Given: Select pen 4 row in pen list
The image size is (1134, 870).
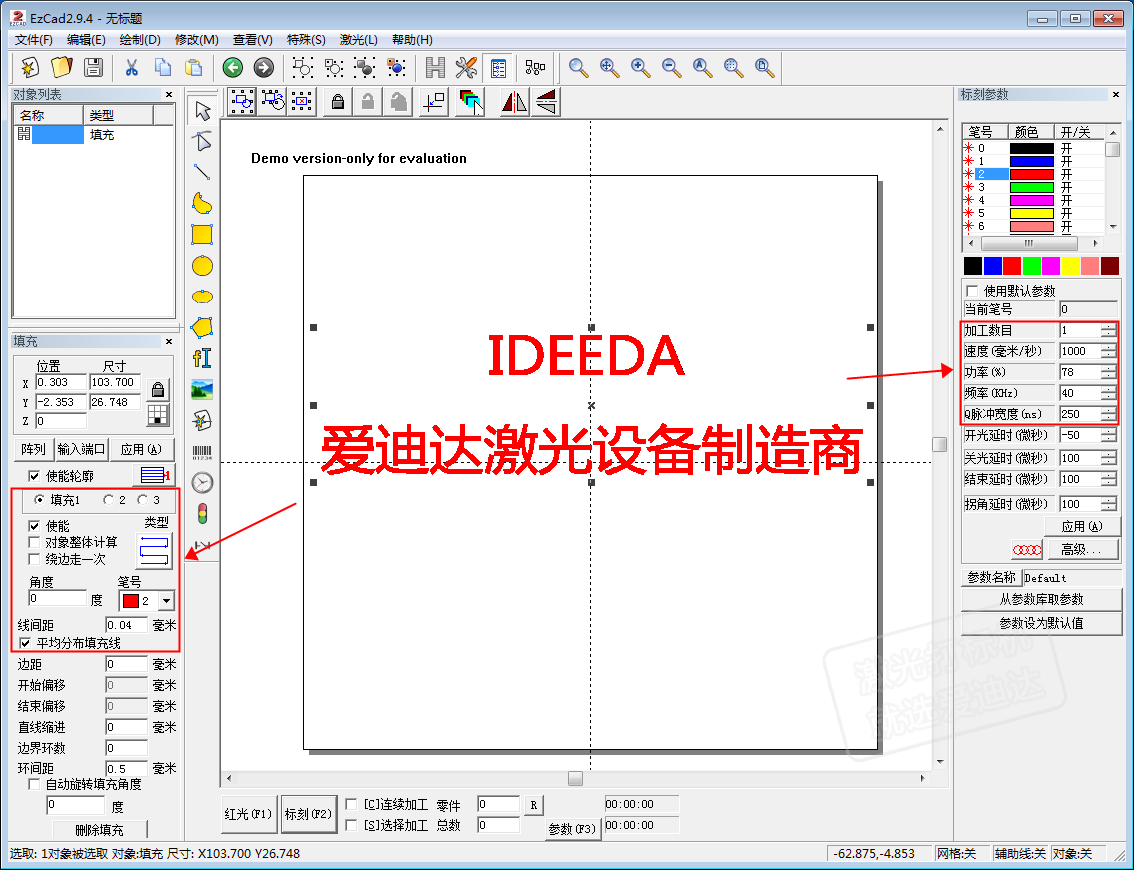Looking at the screenshot, I should 1033,200.
